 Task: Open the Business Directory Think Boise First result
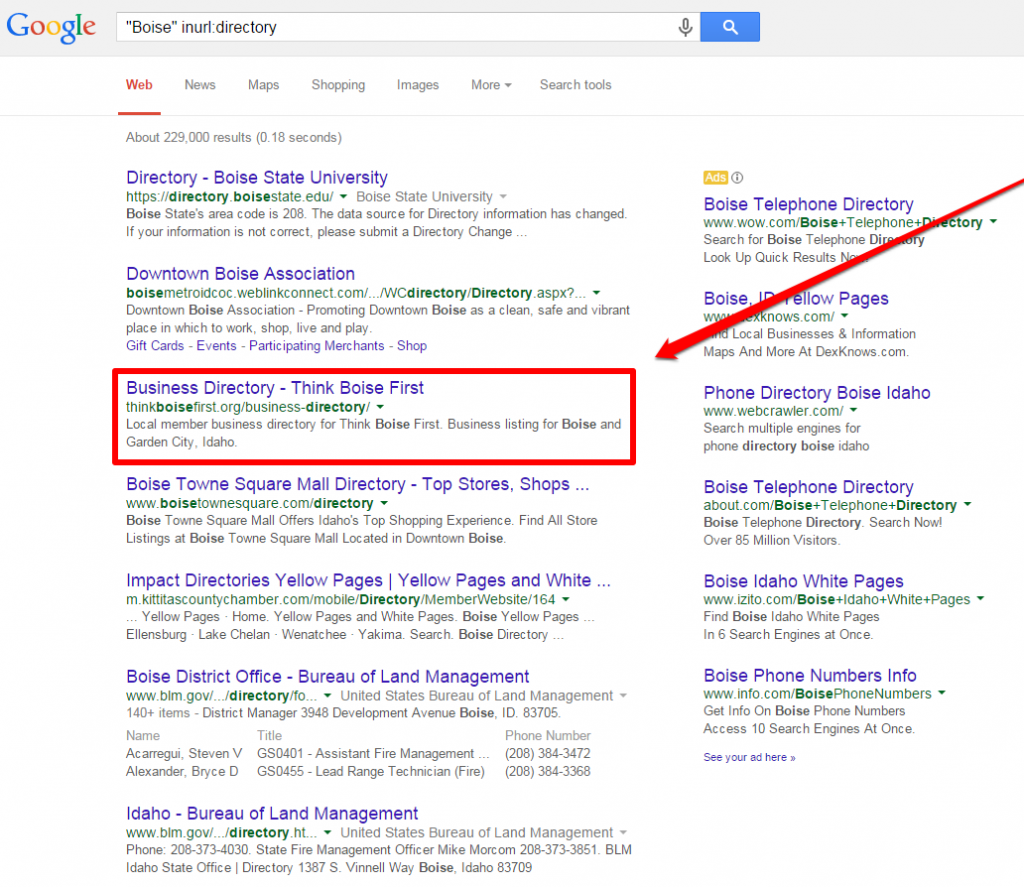(274, 388)
